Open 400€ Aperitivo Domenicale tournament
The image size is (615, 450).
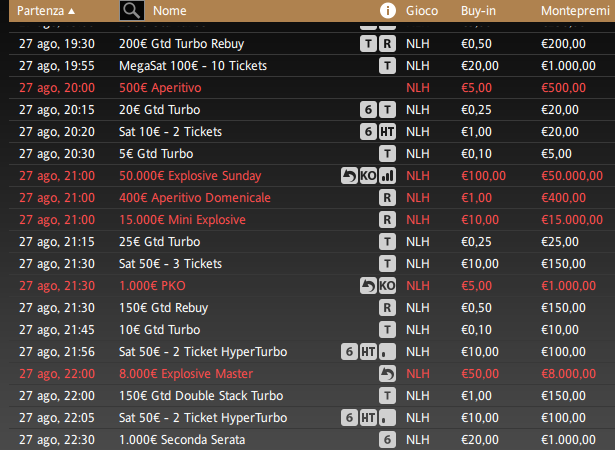(312, 197)
